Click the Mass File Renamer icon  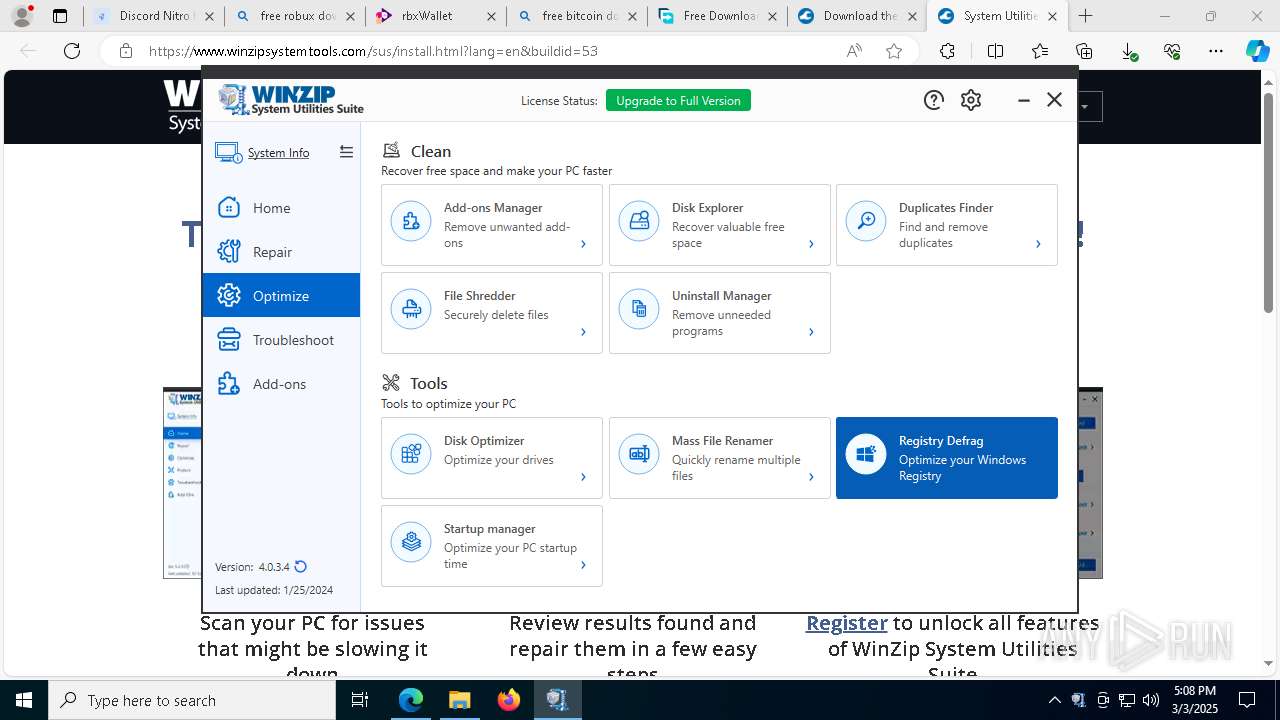click(639, 455)
